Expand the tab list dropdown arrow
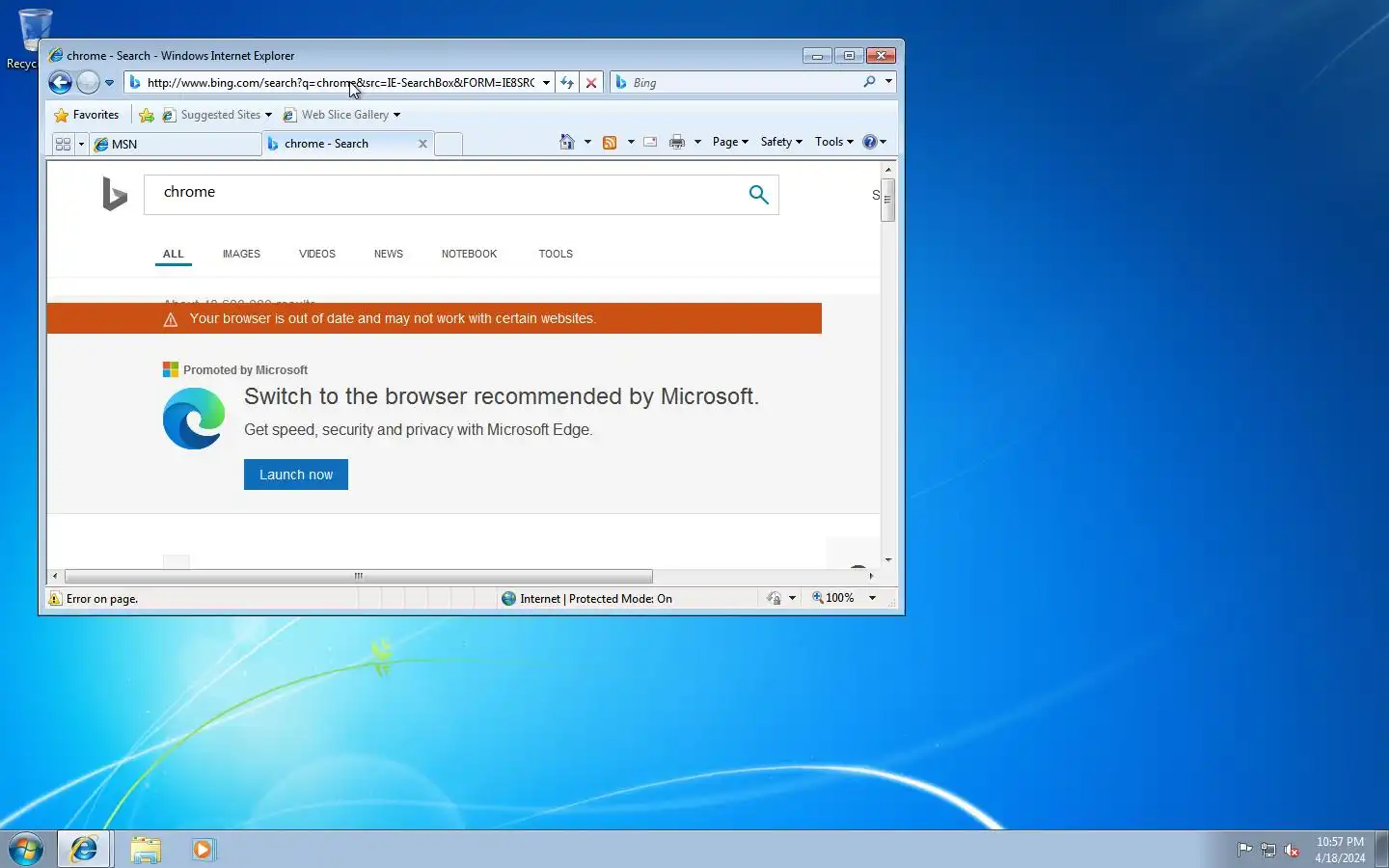Screen dimensions: 1389x868 [x=81, y=144]
